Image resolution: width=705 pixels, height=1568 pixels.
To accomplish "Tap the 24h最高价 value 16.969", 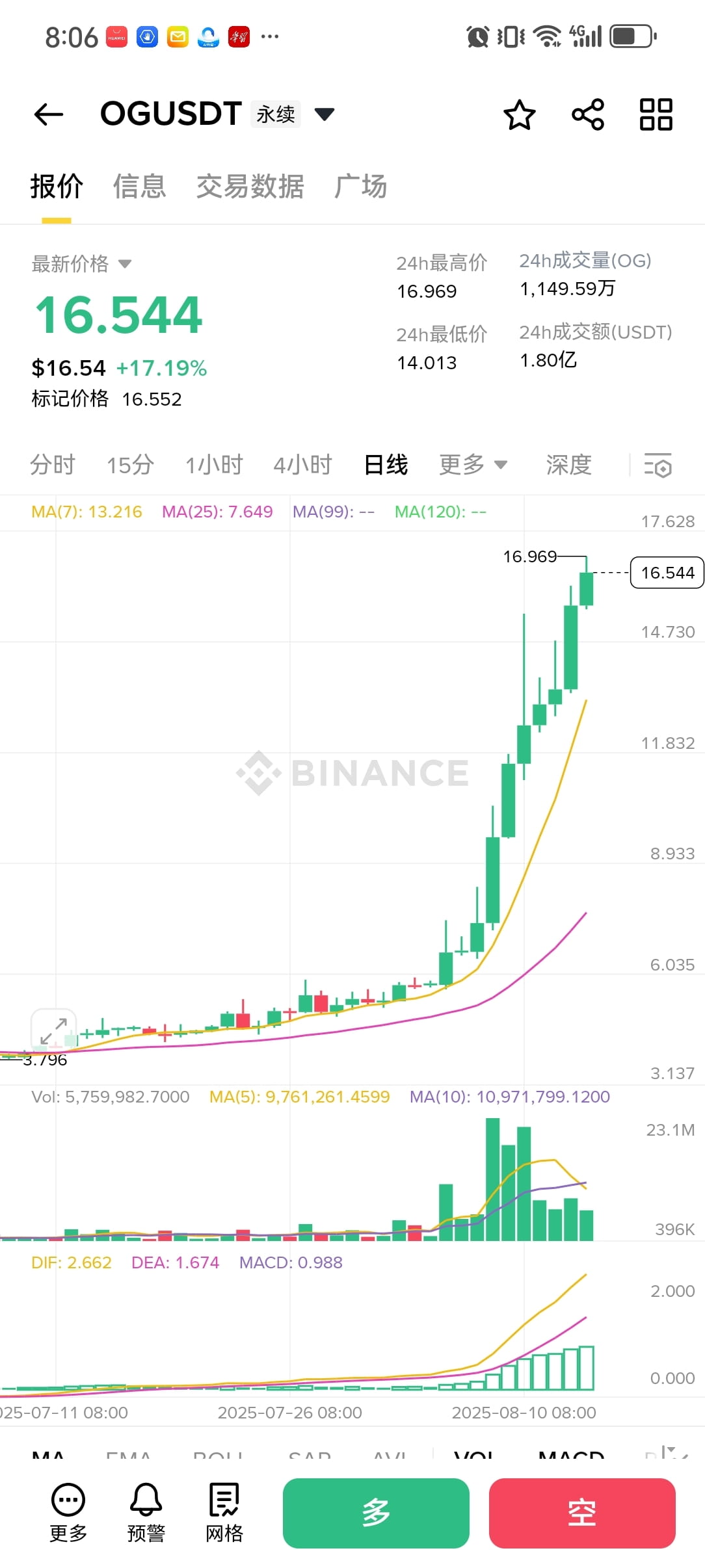I will click(x=427, y=291).
